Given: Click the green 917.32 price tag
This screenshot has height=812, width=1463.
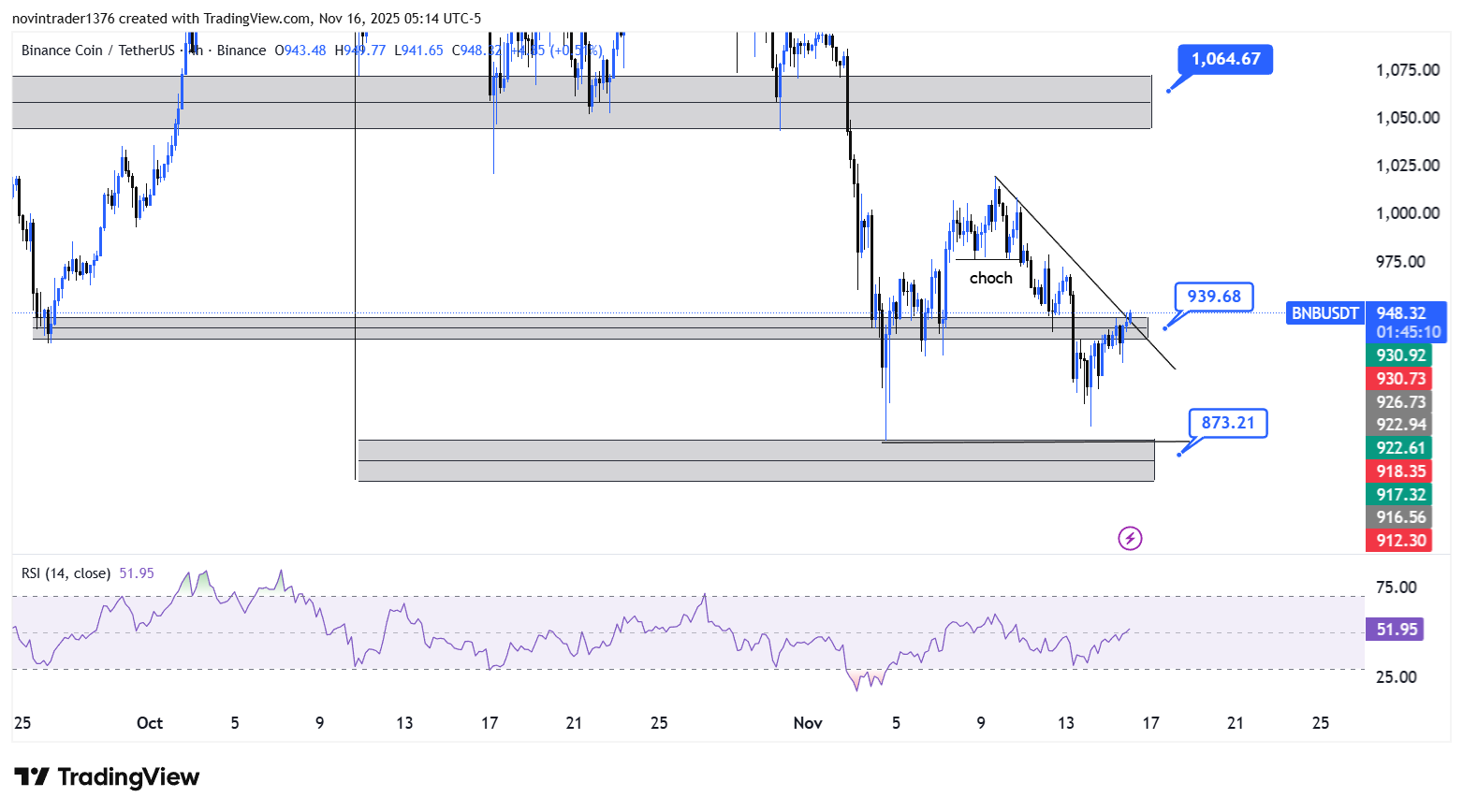Looking at the screenshot, I should coord(1400,495).
